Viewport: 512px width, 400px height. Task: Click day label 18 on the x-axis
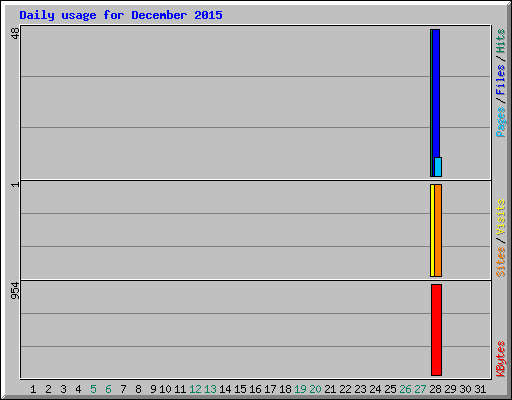285,389
